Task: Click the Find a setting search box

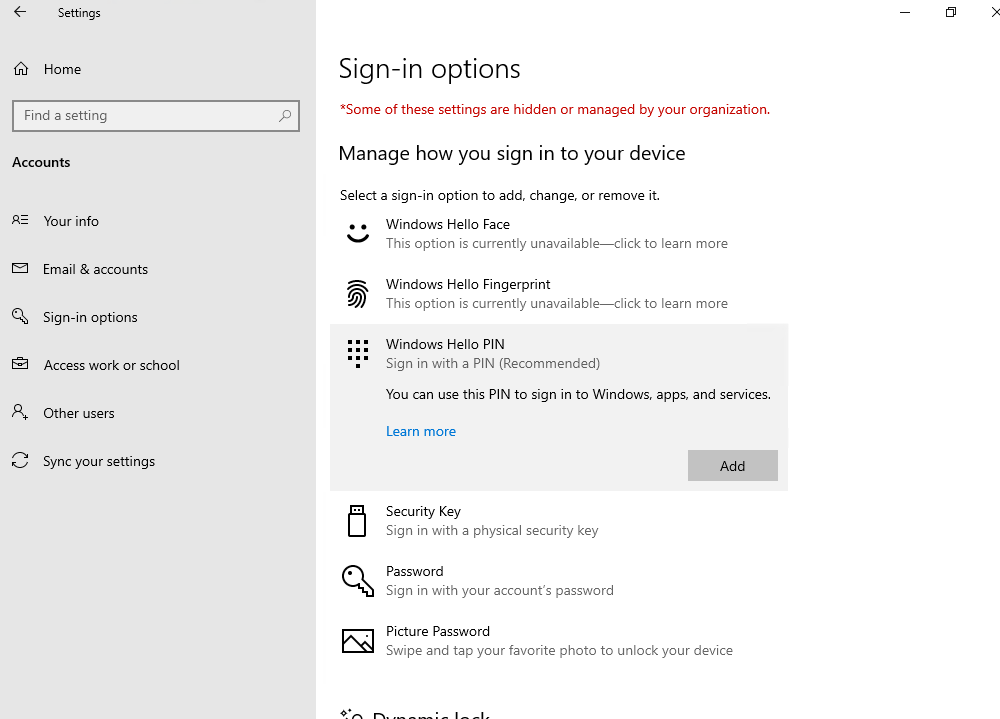Action: (x=156, y=115)
